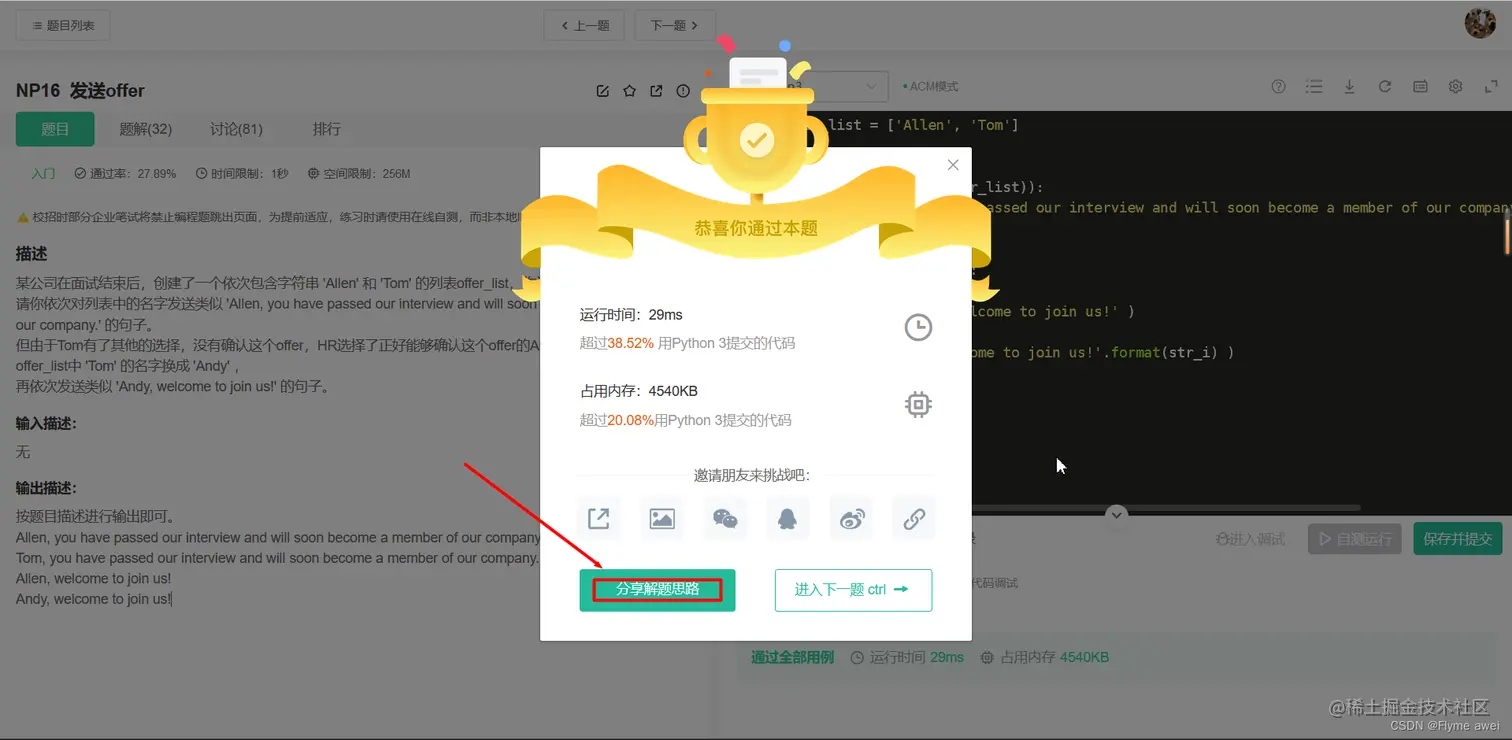Open the settings gear in the editor toolbar

point(1455,86)
